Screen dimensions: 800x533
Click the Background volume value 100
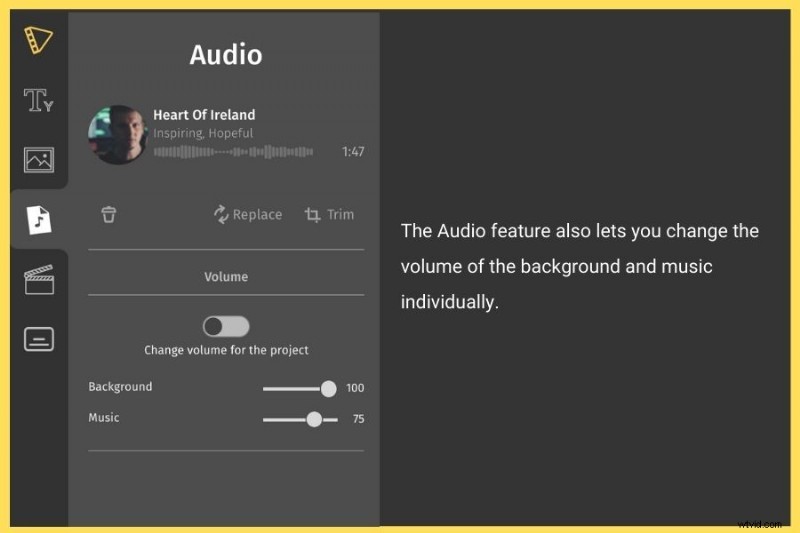[x=355, y=388]
